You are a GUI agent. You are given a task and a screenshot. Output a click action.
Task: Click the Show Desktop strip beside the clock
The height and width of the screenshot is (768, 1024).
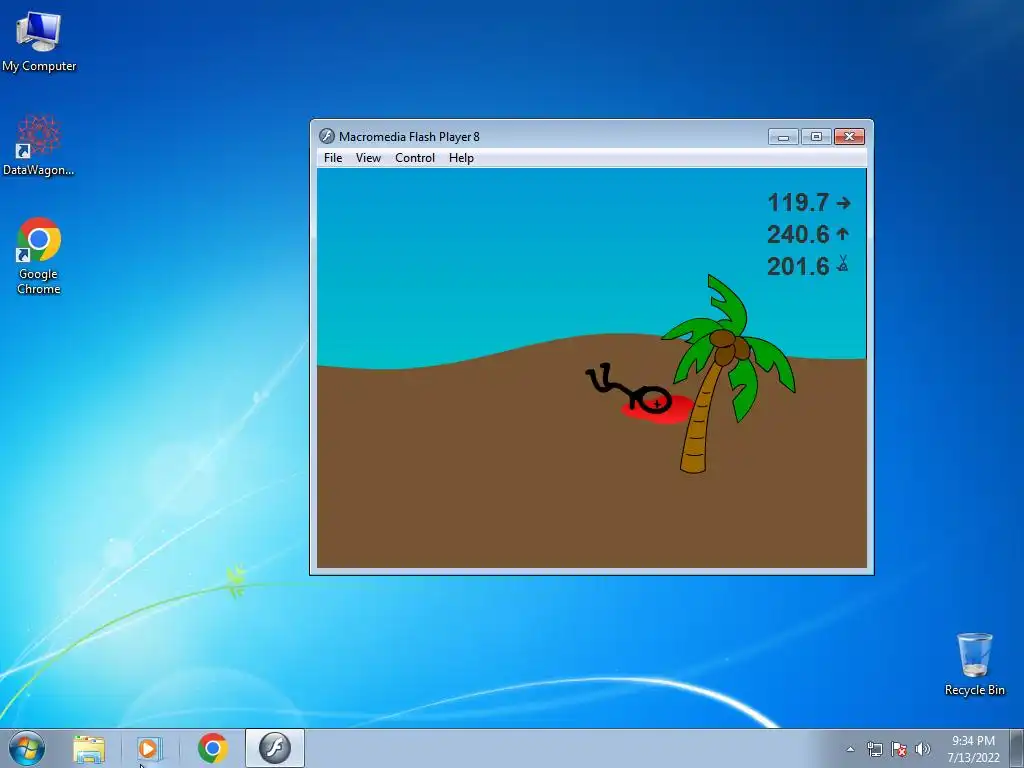pyautogui.click(x=1017, y=748)
